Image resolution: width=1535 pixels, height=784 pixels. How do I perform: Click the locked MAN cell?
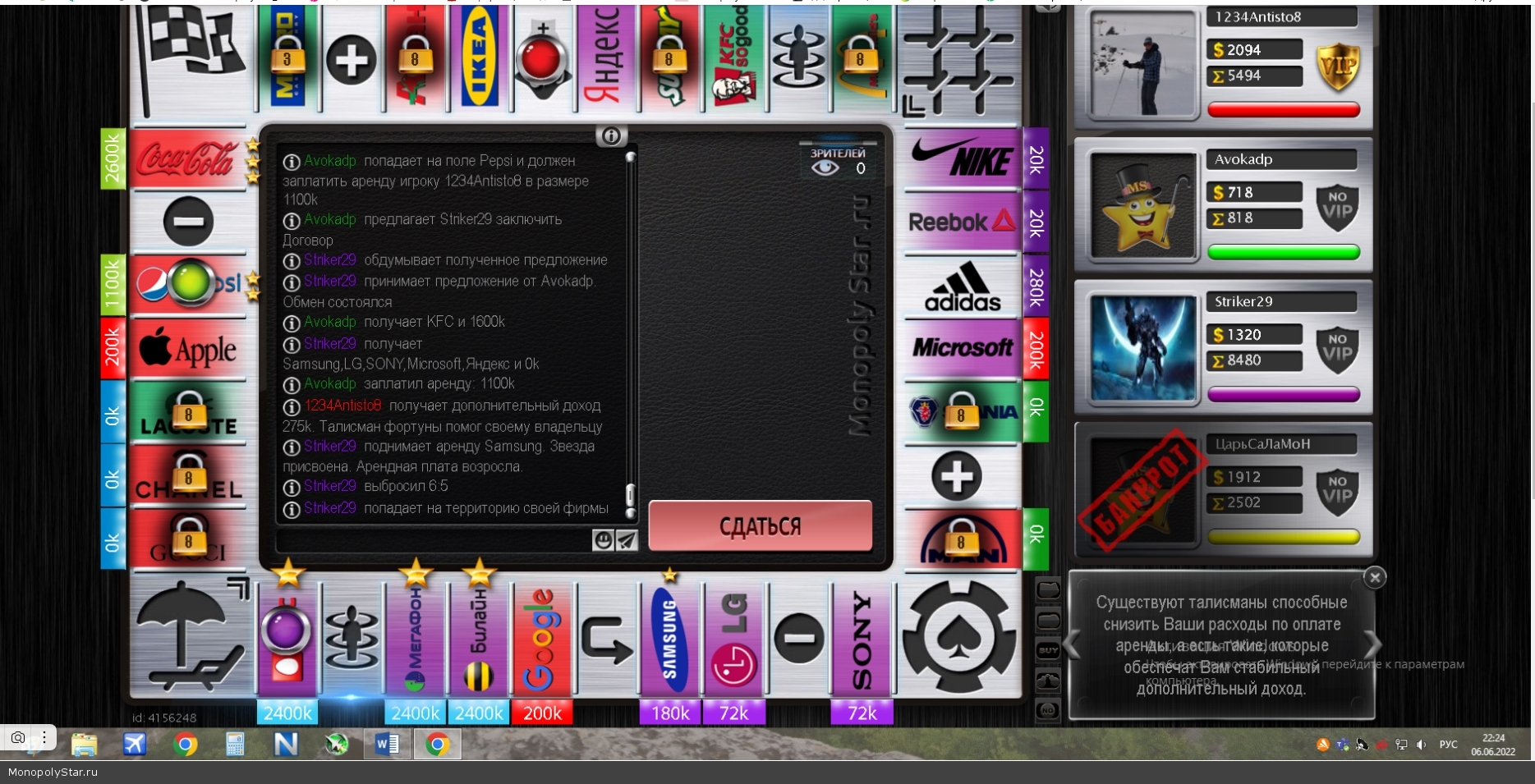(962, 539)
